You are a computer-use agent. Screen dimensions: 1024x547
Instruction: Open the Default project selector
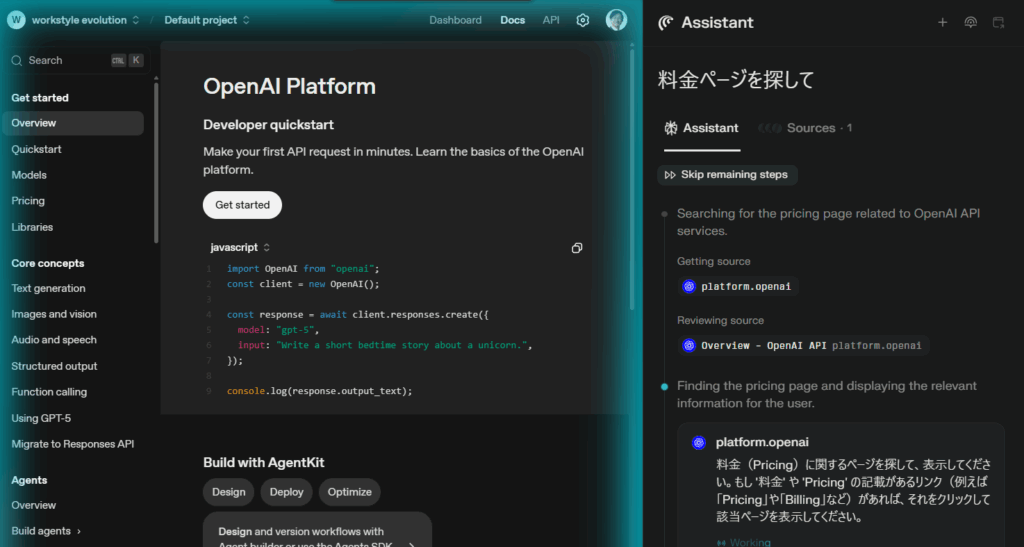coord(207,20)
